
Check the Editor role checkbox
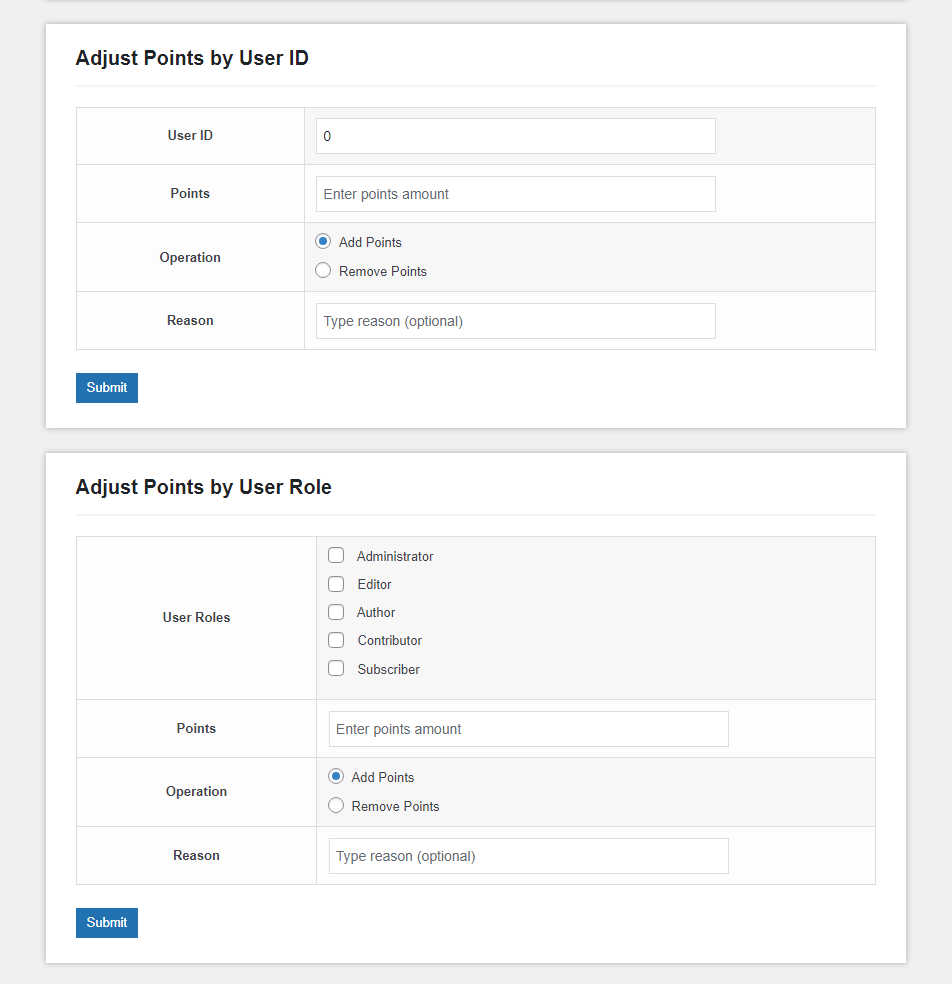(336, 584)
